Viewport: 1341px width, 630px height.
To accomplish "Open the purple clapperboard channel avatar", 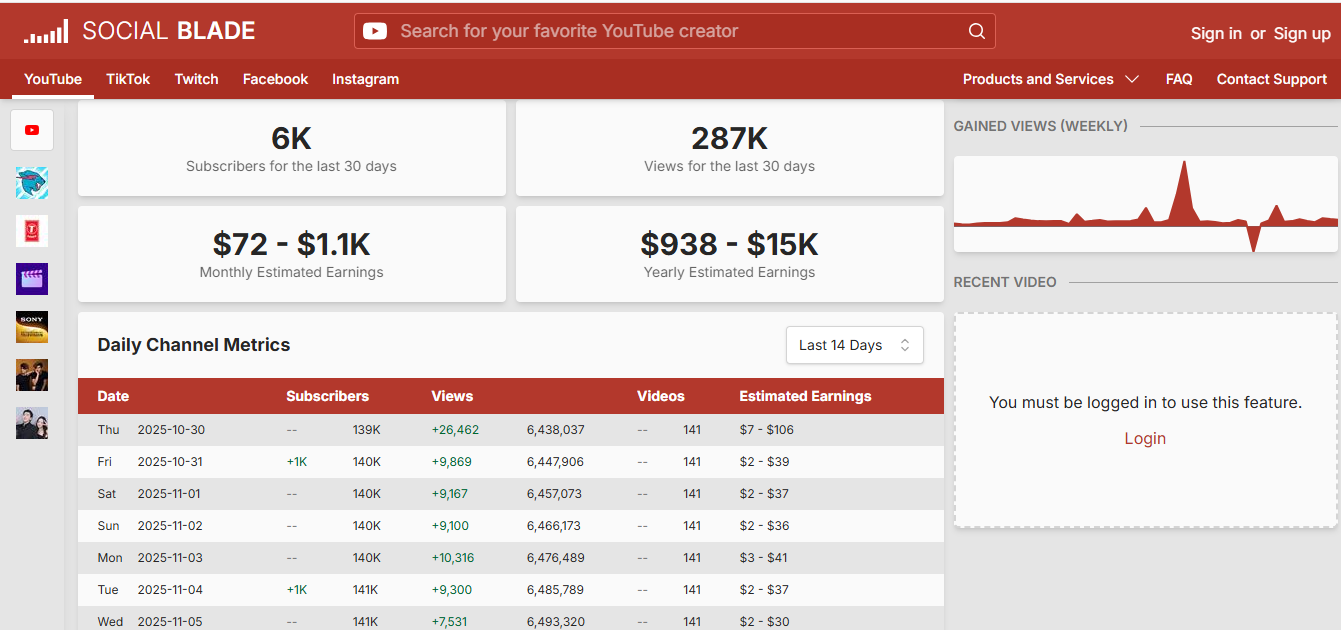I will [x=32, y=279].
